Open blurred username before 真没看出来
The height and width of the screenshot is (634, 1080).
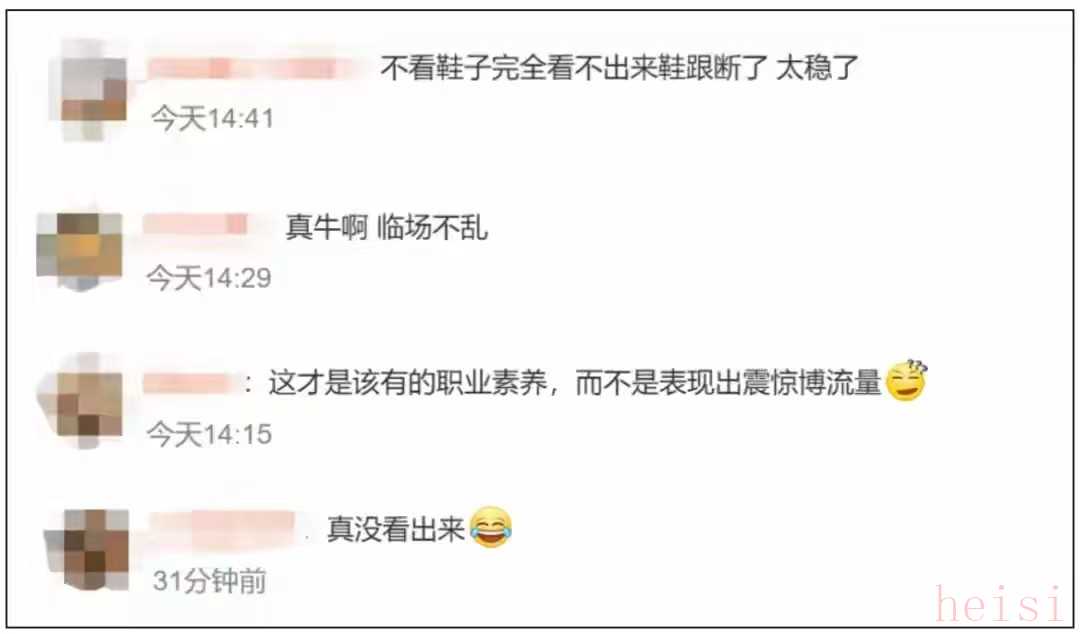point(225,529)
